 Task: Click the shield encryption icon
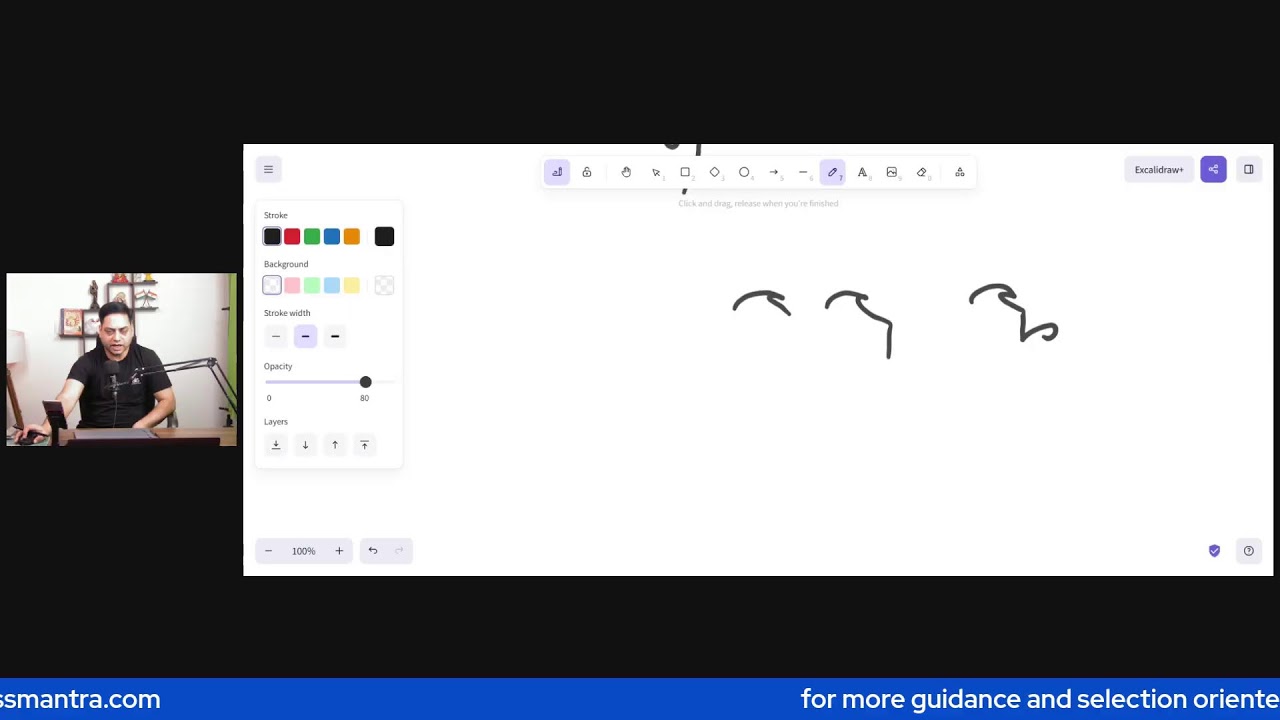coord(1214,551)
